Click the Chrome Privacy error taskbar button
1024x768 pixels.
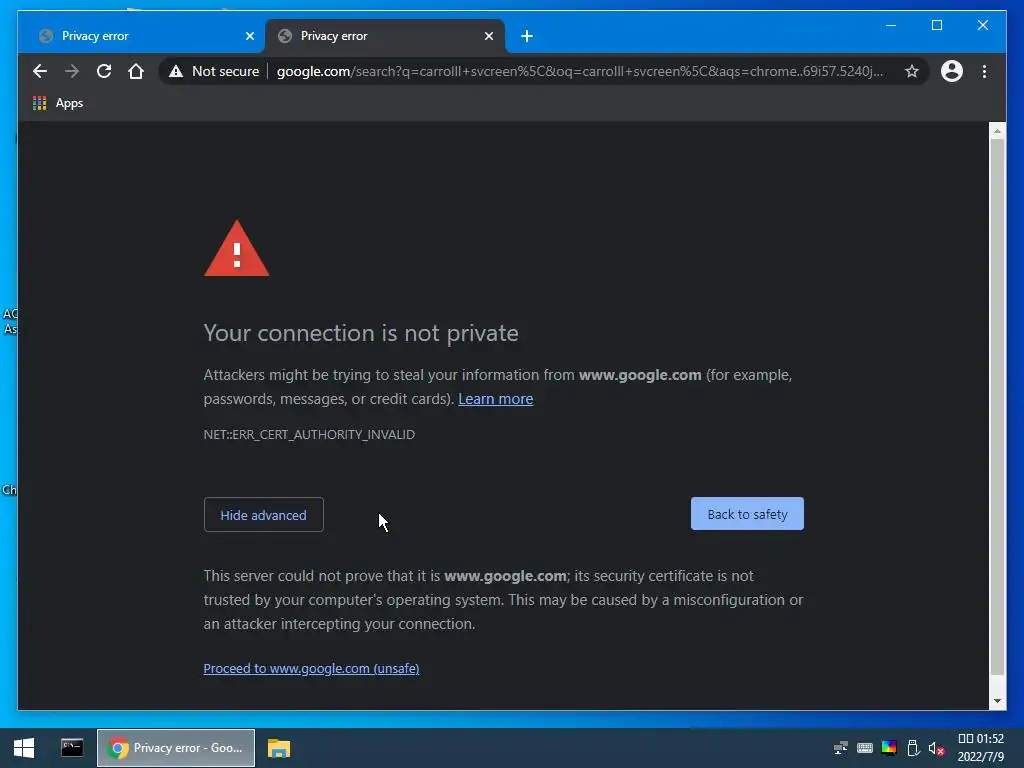click(176, 748)
